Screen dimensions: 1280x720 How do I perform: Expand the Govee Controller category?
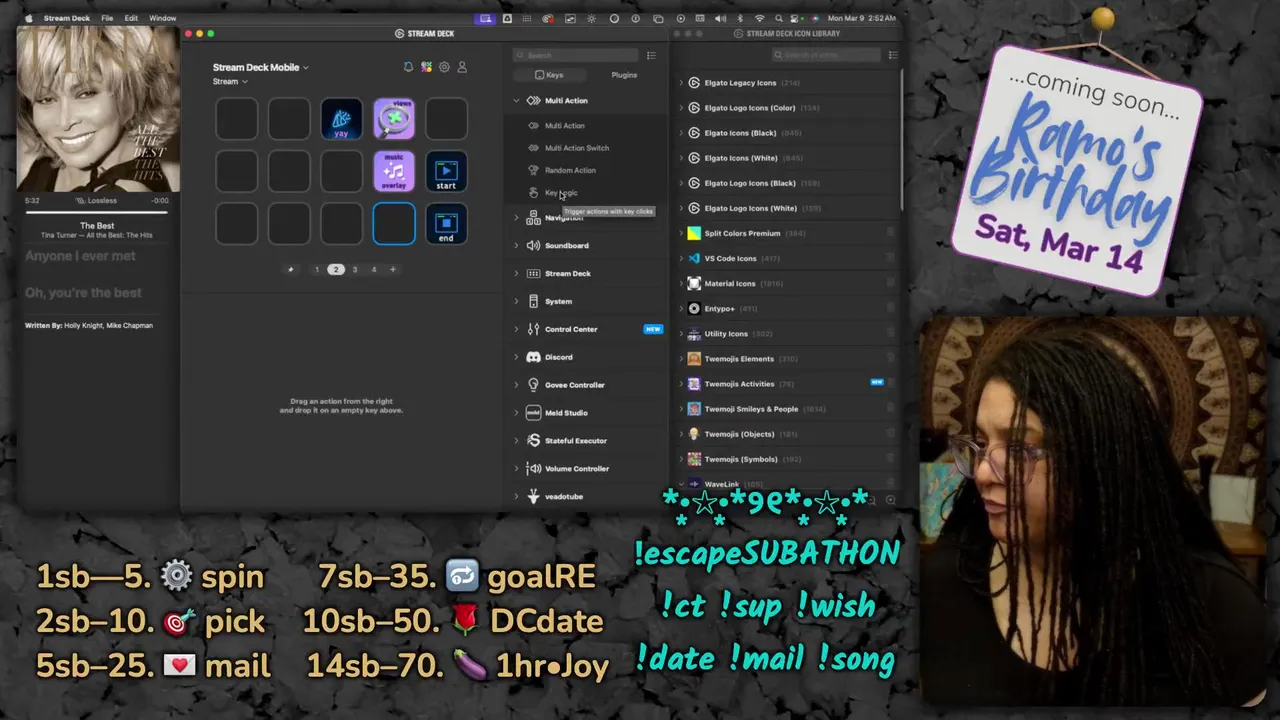[517, 385]
